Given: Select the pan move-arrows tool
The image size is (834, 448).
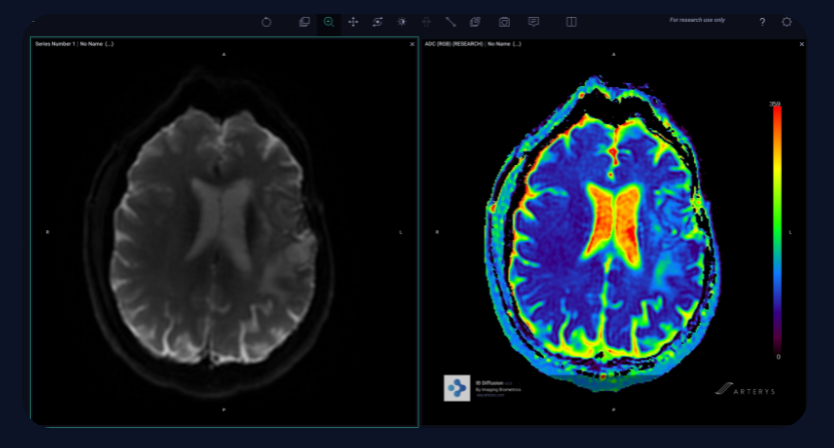Looking at the screenshot, I should 353,22.
